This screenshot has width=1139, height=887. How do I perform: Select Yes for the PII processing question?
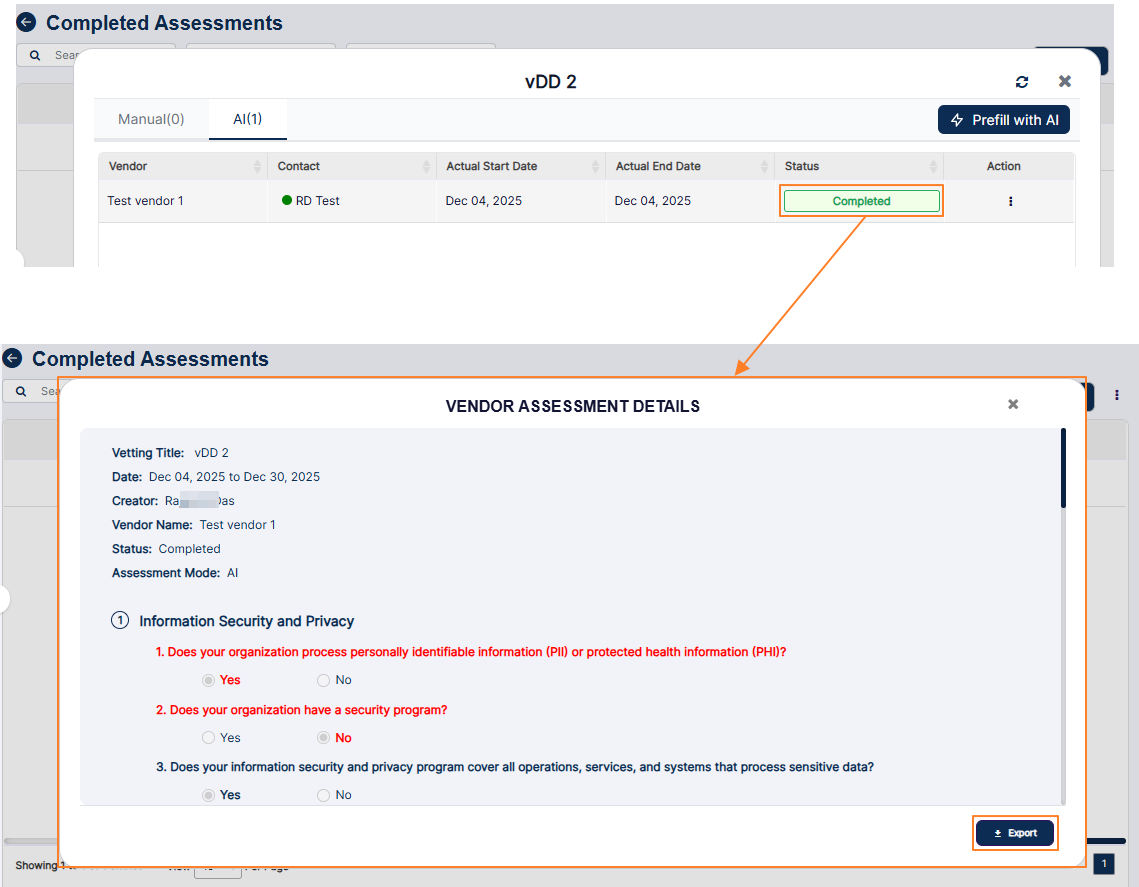[209, 680]
